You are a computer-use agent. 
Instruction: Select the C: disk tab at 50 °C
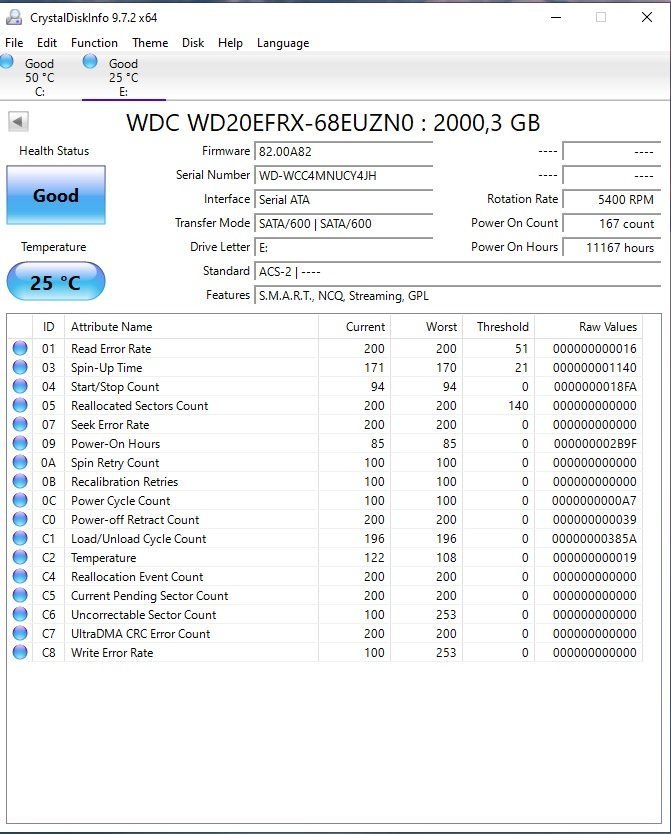tap(40, 77)
